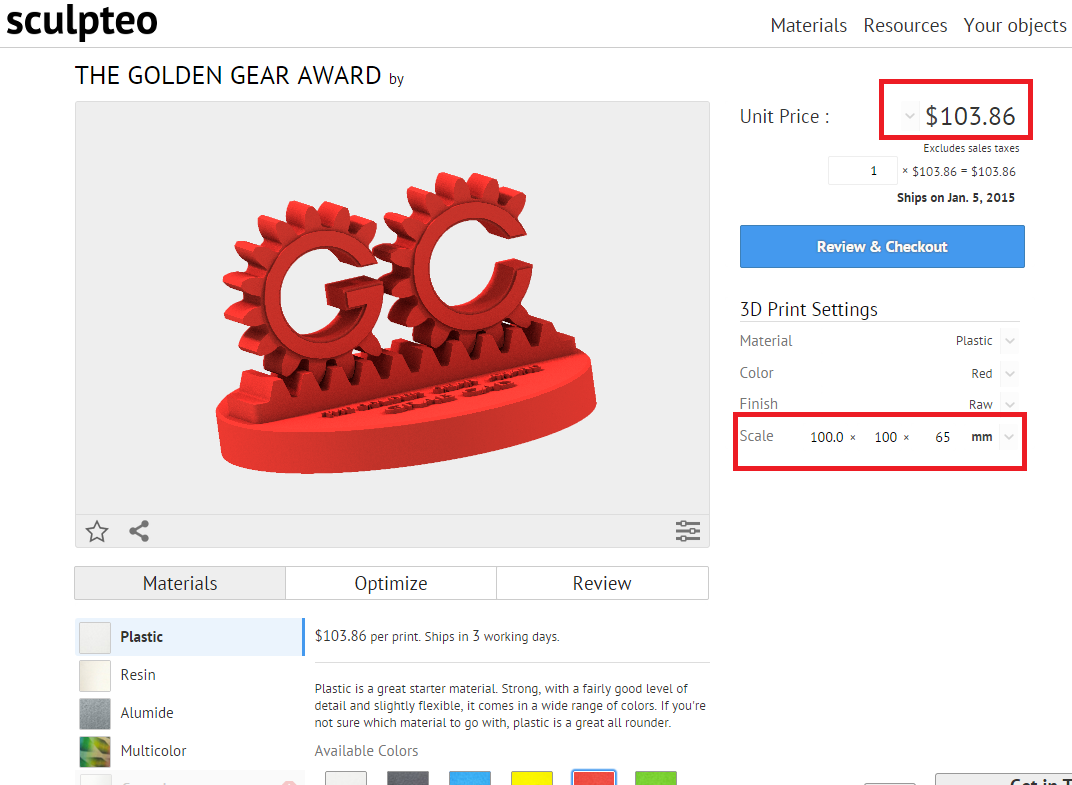This screenshot has height=785, width=1072.
Task: Click the quantity input field
Action: click(x=861, y=171)
